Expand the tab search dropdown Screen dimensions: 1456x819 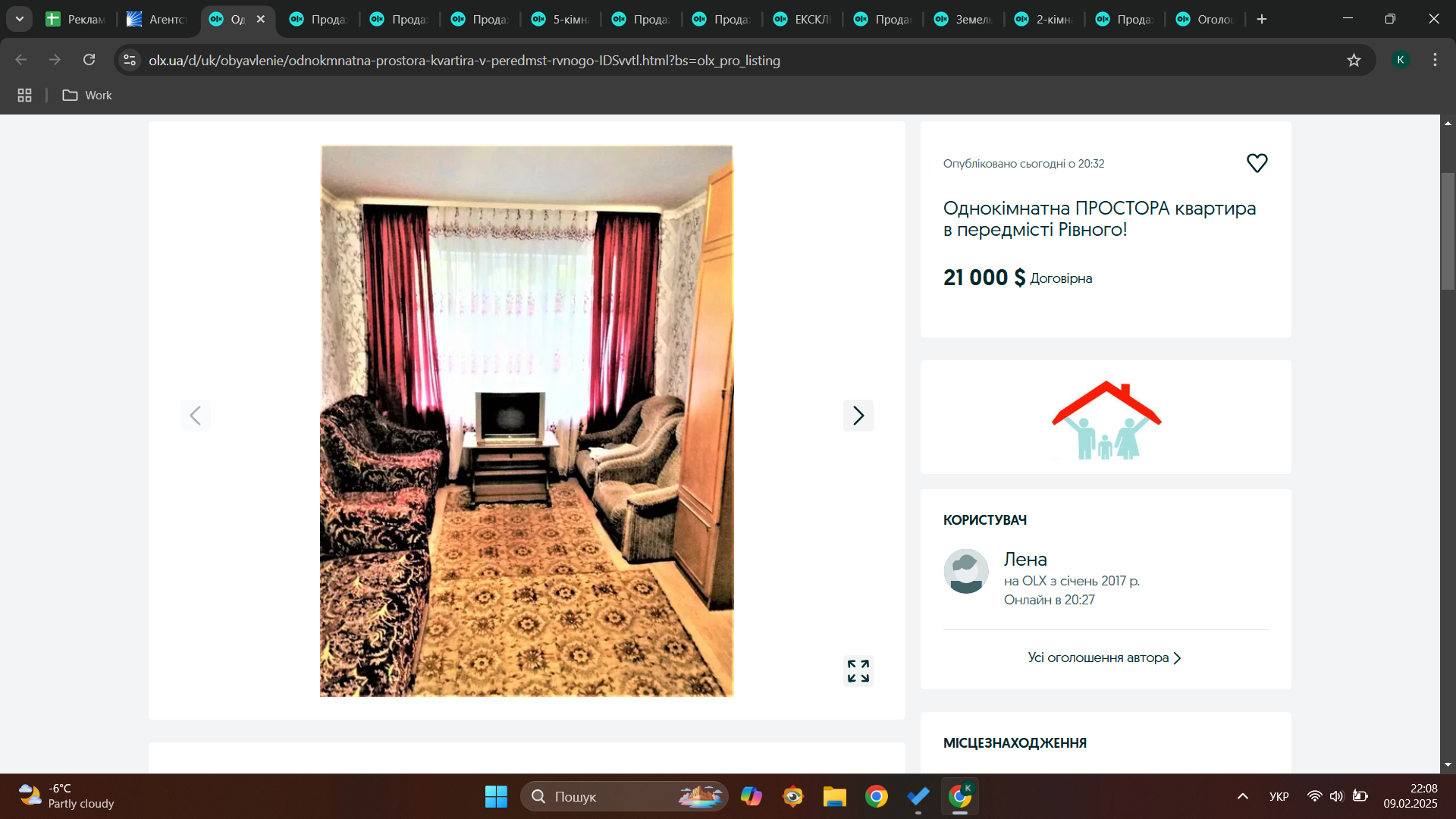pyautogui.click(x=20, y=19)
